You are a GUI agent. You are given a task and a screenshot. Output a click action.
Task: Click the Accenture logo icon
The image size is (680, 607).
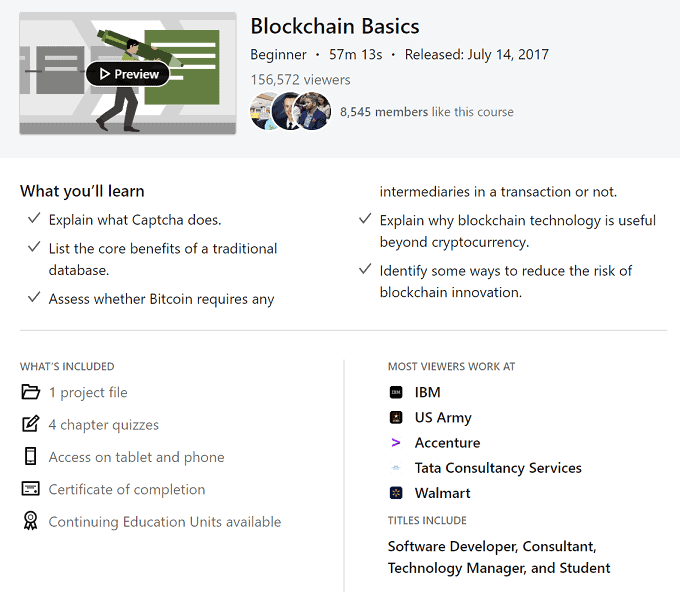pos(396,443)
